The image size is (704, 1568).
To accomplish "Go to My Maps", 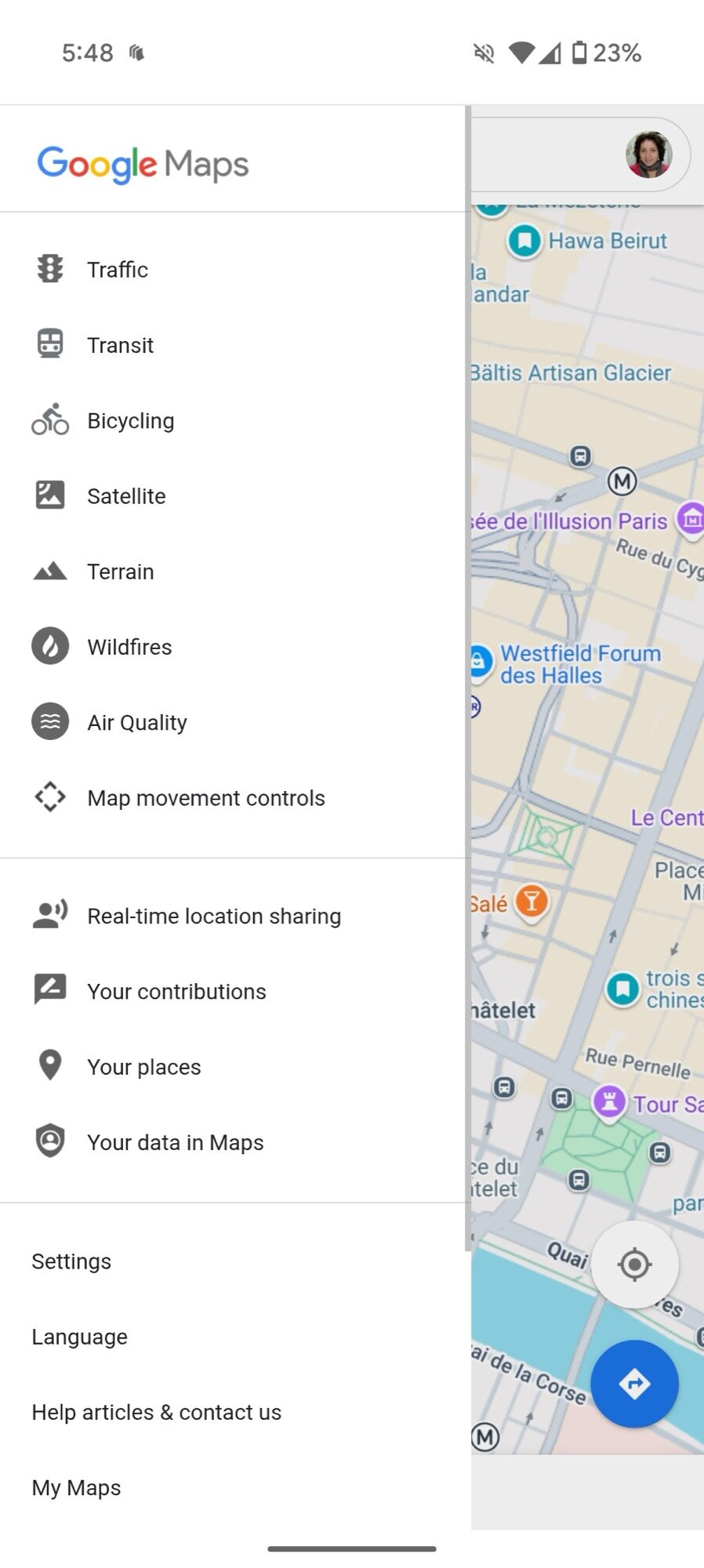I will tap(76, 1487).
